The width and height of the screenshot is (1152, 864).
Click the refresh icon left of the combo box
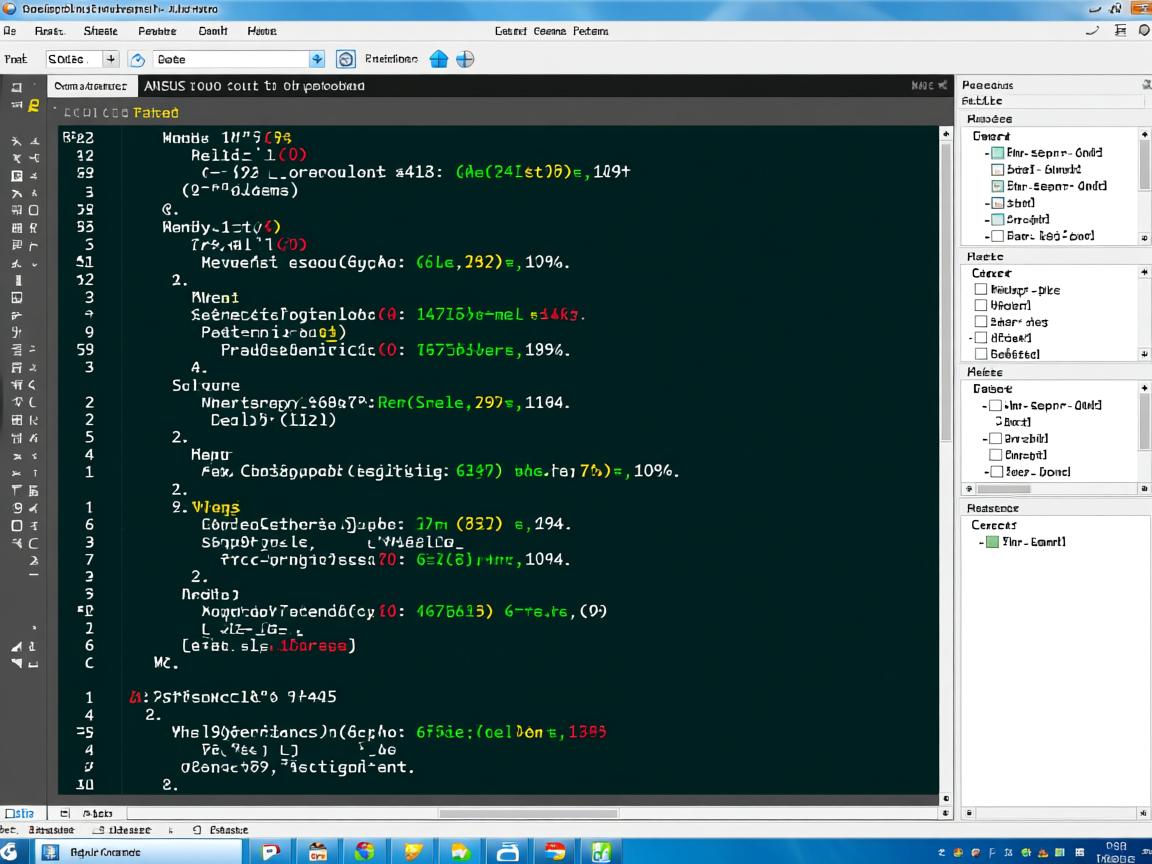(x=138, y=60)
